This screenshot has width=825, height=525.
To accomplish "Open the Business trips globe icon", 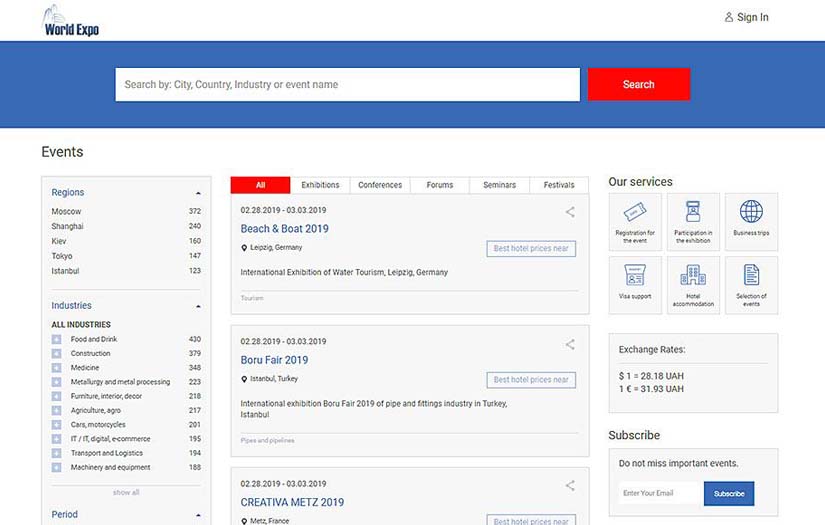I will [751, 211].
